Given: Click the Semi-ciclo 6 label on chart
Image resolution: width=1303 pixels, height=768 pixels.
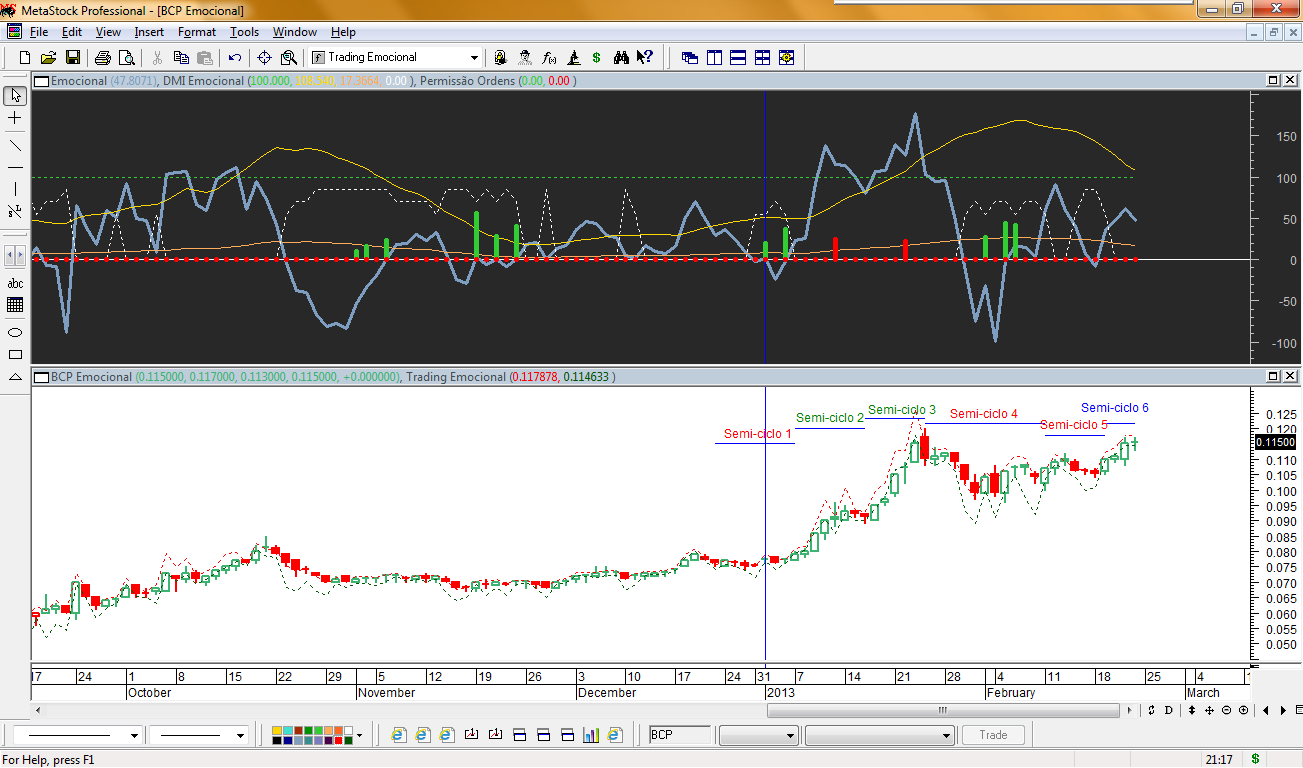Looking at the screenshot, I should [1115, 408].
